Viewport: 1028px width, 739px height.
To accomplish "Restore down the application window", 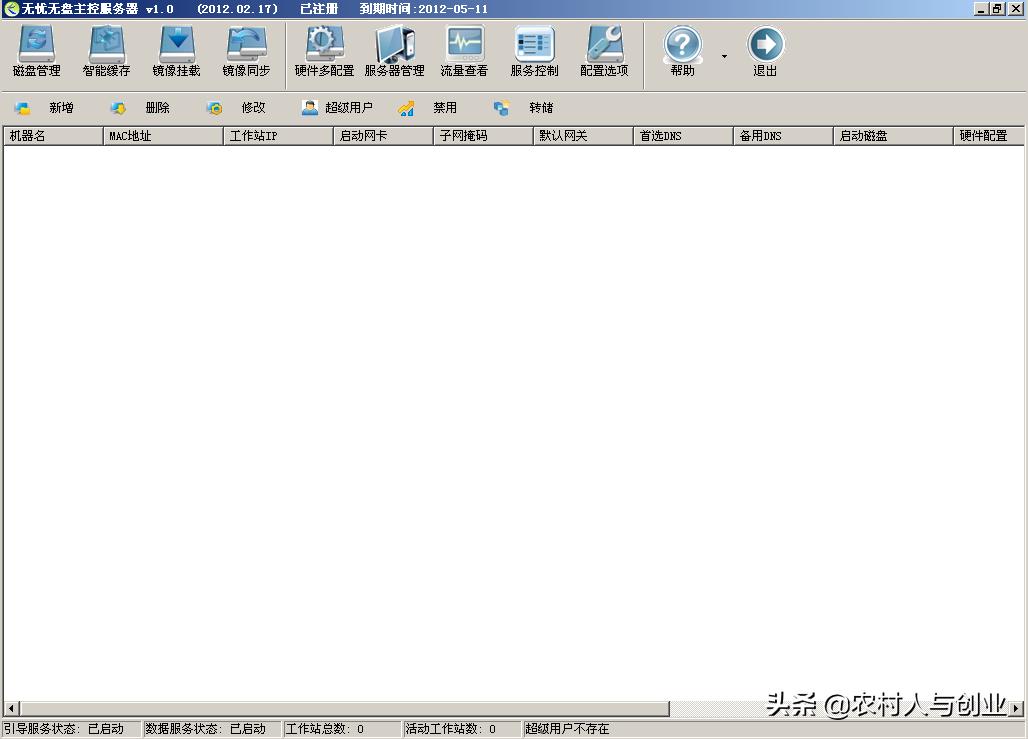I will [x=997, y=9].
